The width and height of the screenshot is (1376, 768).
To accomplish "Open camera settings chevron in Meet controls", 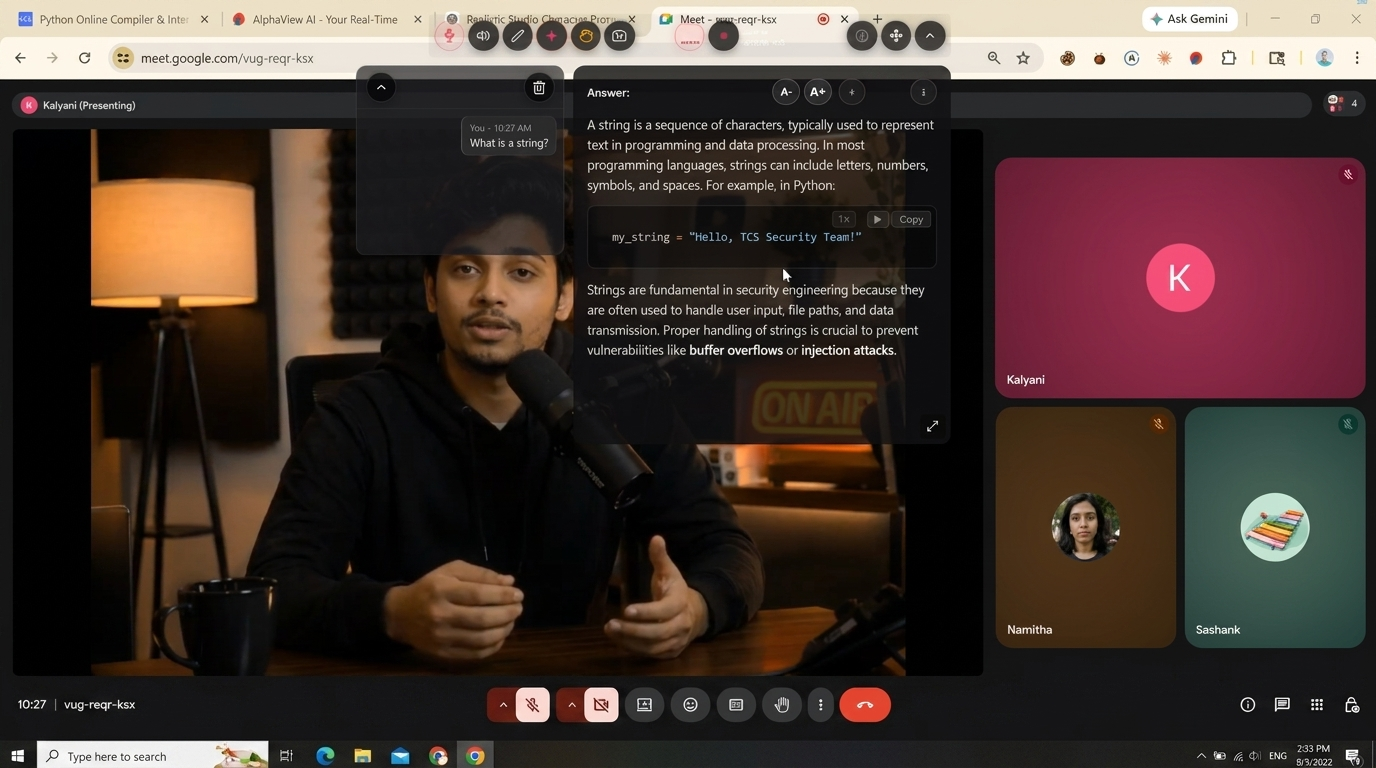I will click(571, 705).
